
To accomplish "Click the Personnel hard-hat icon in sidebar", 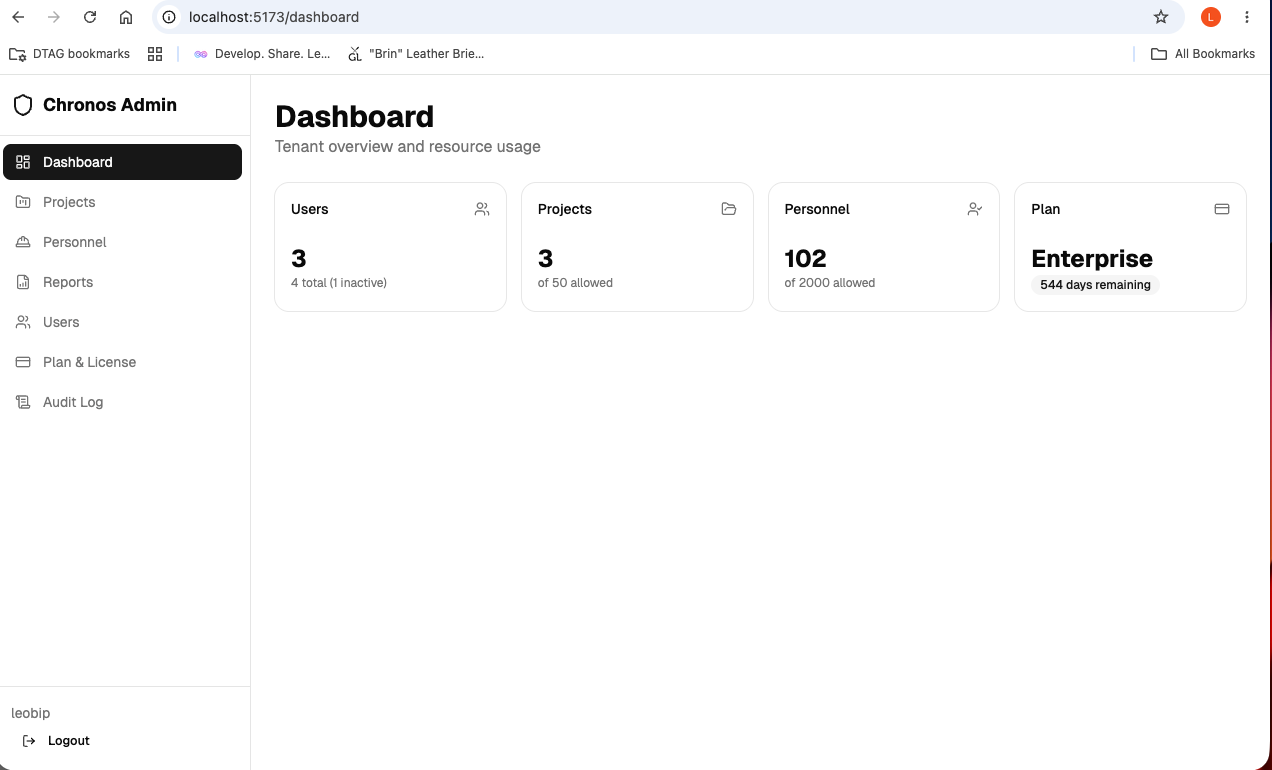I will [23, 242].
